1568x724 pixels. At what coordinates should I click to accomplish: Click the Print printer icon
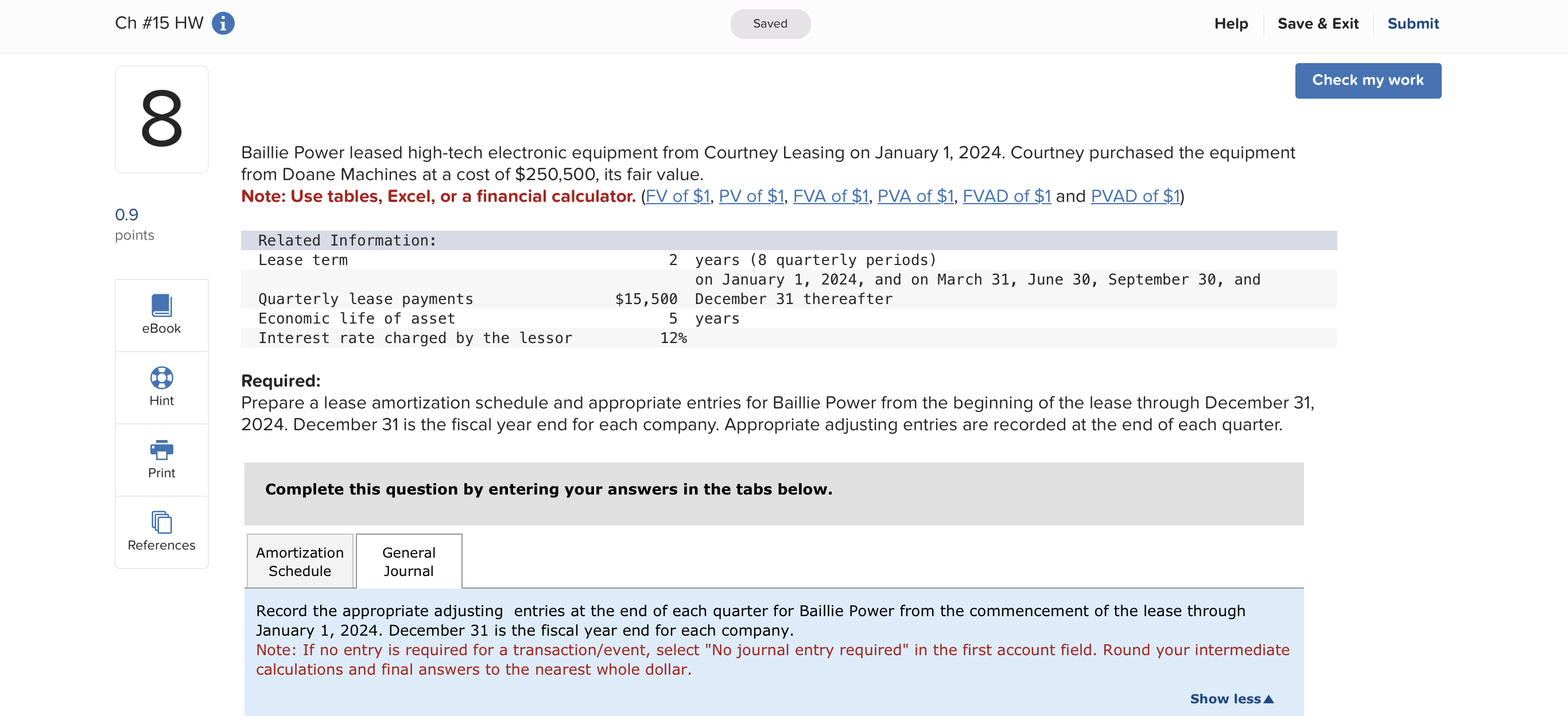tap(161, 450)
